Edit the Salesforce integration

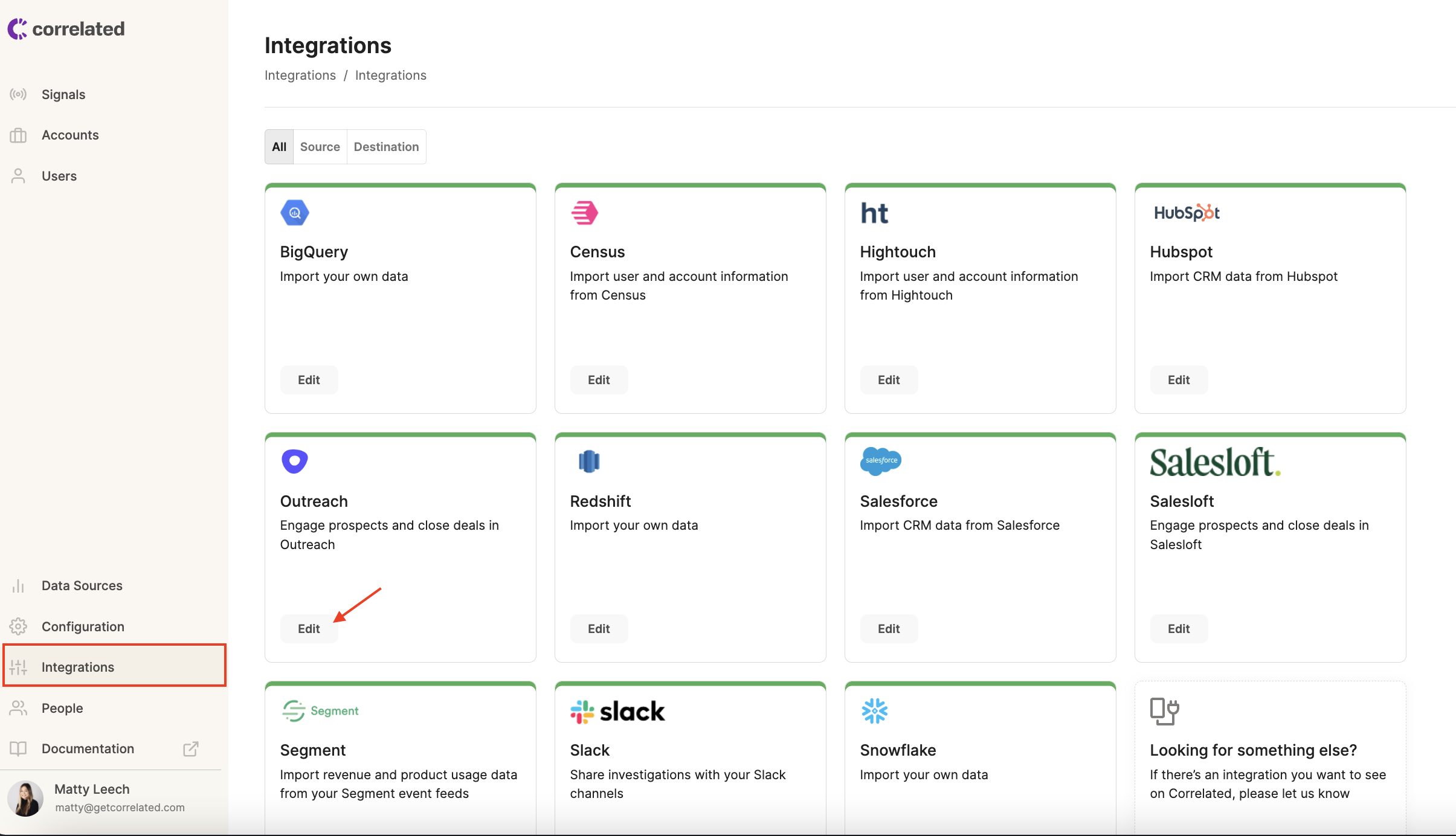889,629
